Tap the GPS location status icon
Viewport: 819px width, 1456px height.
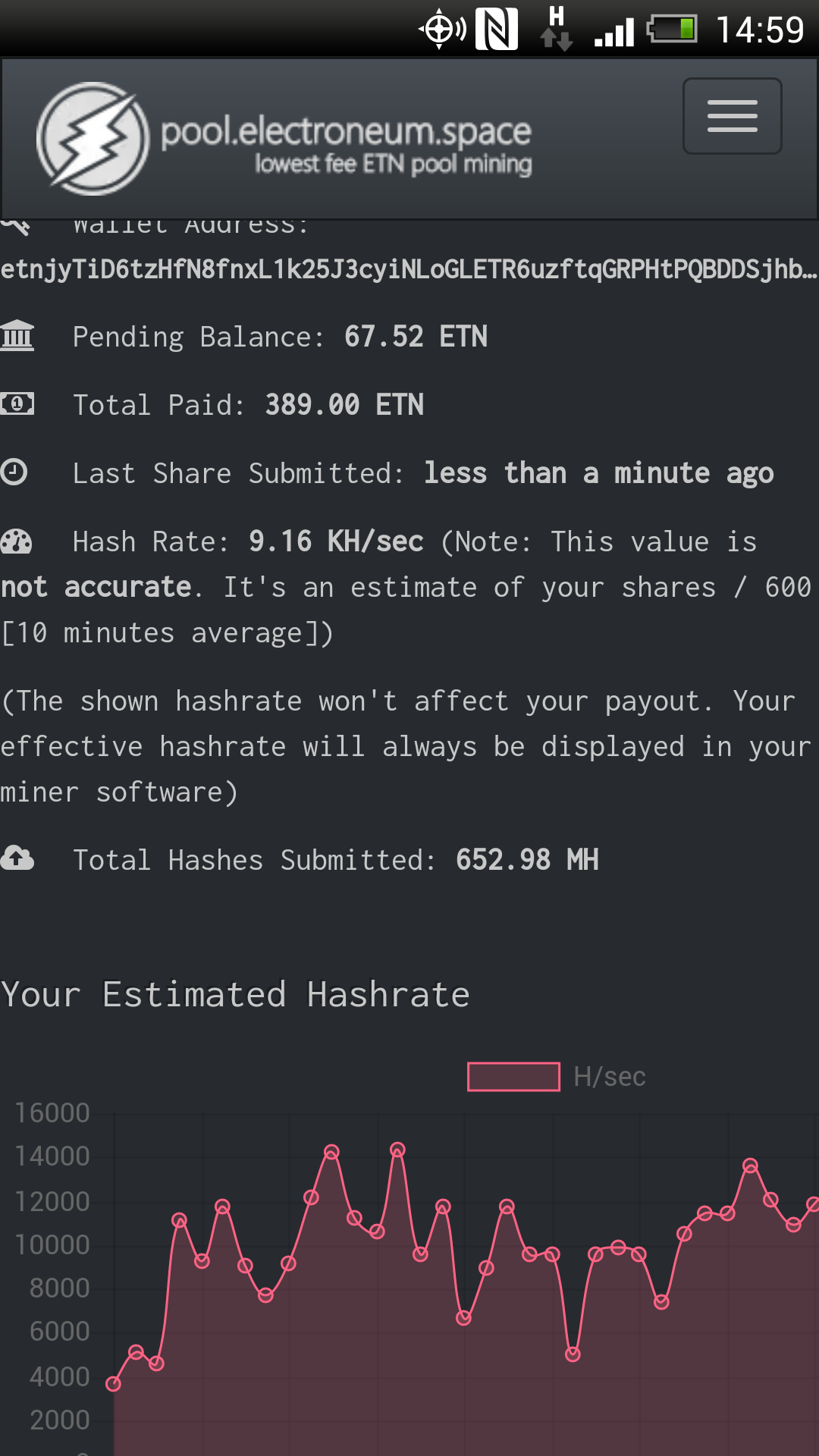pos(441,29)
